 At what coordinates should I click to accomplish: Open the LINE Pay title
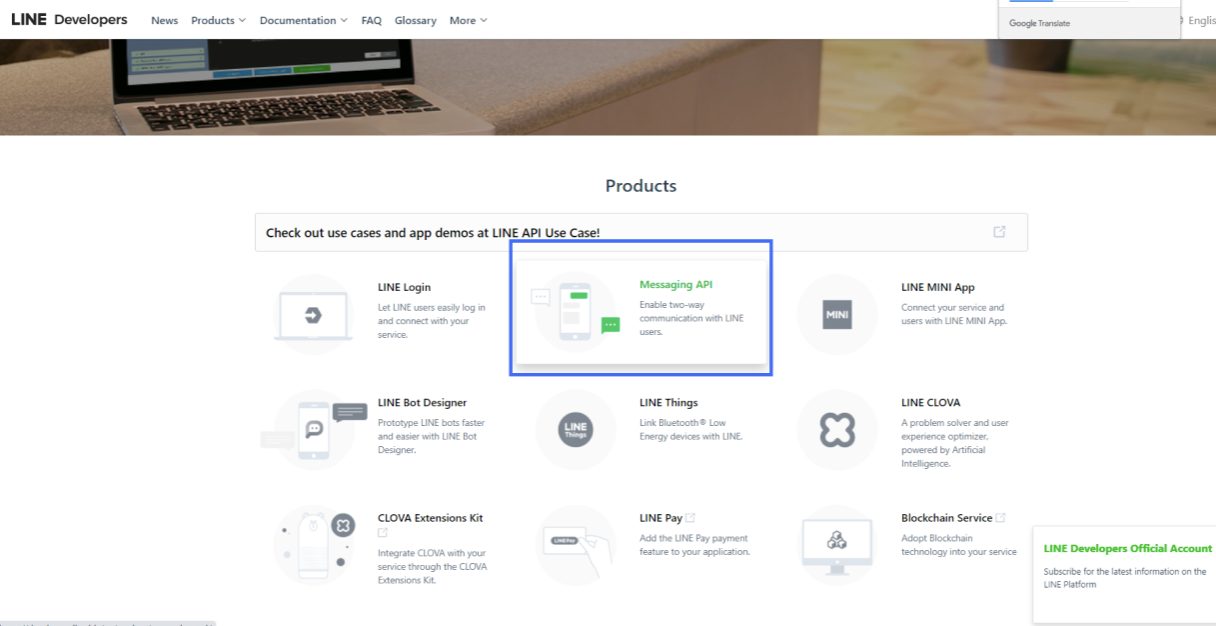(661, 518)
